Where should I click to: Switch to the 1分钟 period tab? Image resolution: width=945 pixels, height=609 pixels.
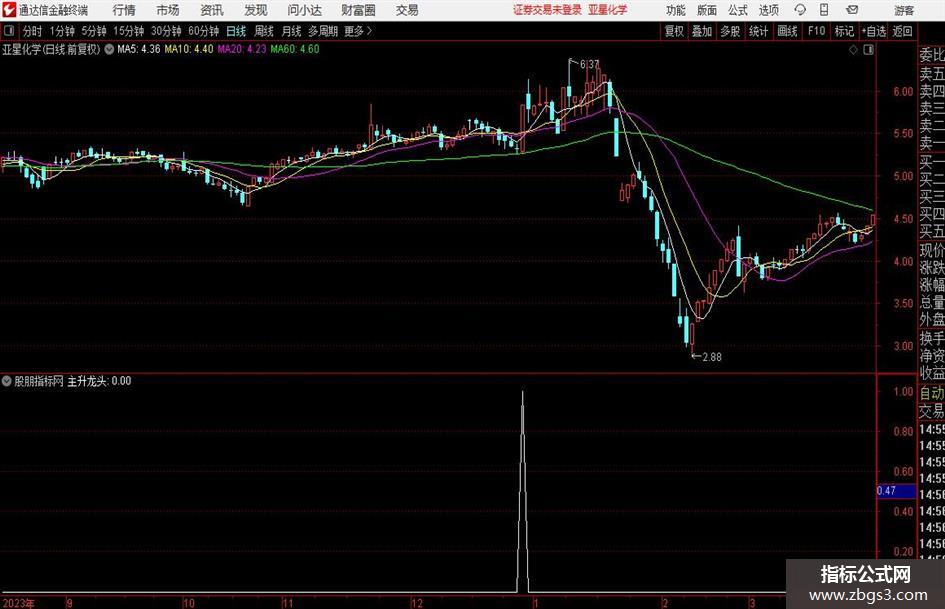click(61, 31)
